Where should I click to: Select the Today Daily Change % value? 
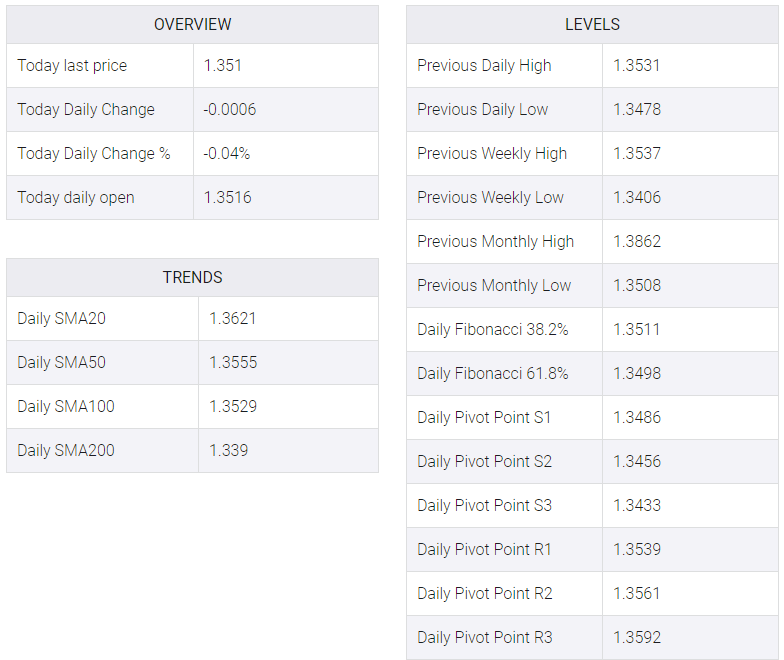click(226, 154)
